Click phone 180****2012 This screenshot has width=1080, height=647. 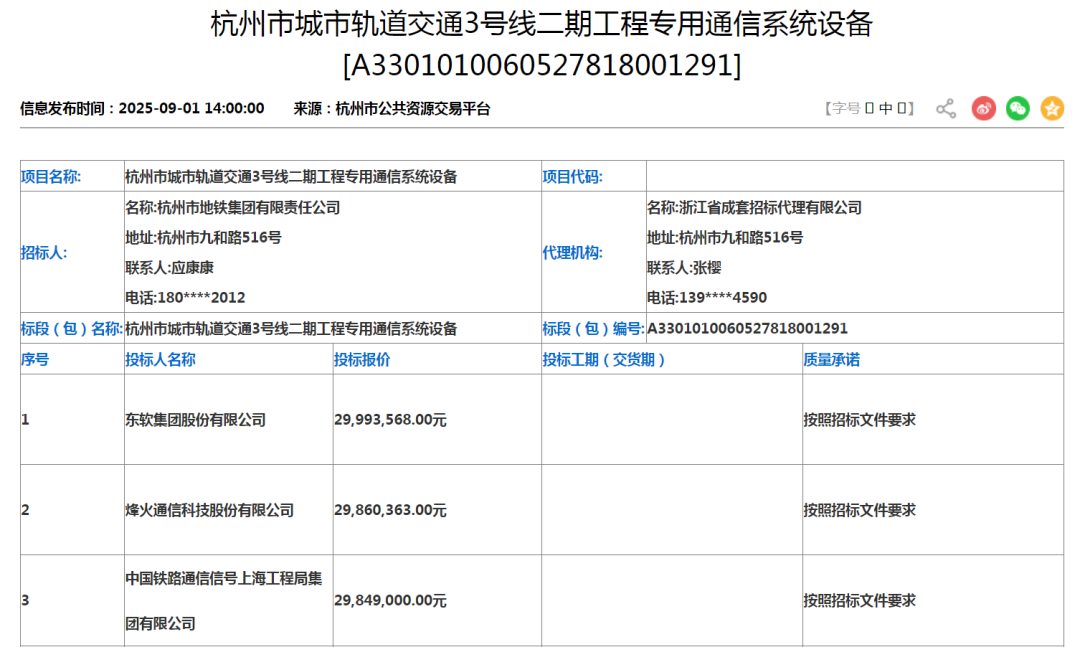201,298
